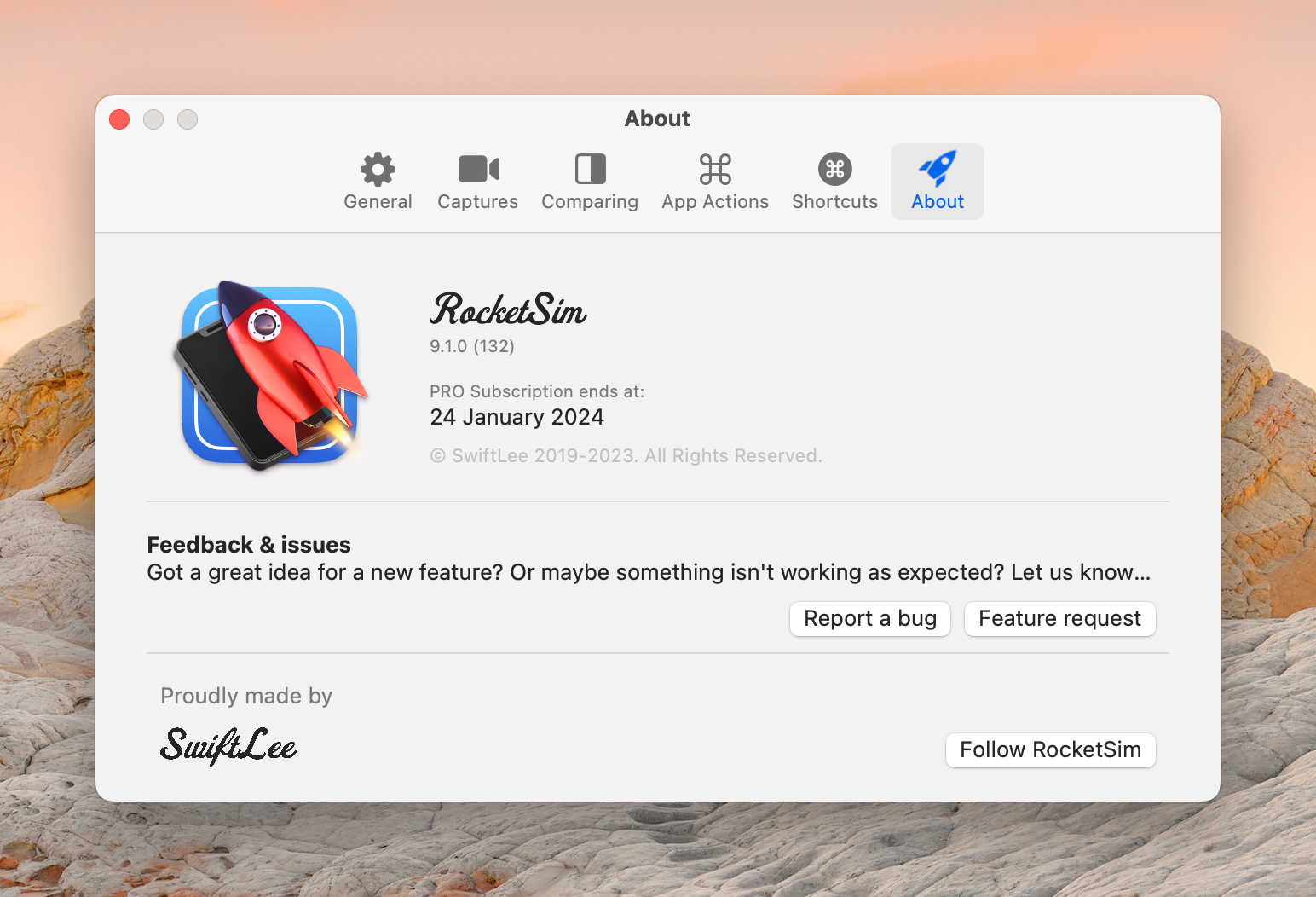The image size is (1316, 897).
Task: Select the Captures camera icon
Action: [x=477, y=169]
